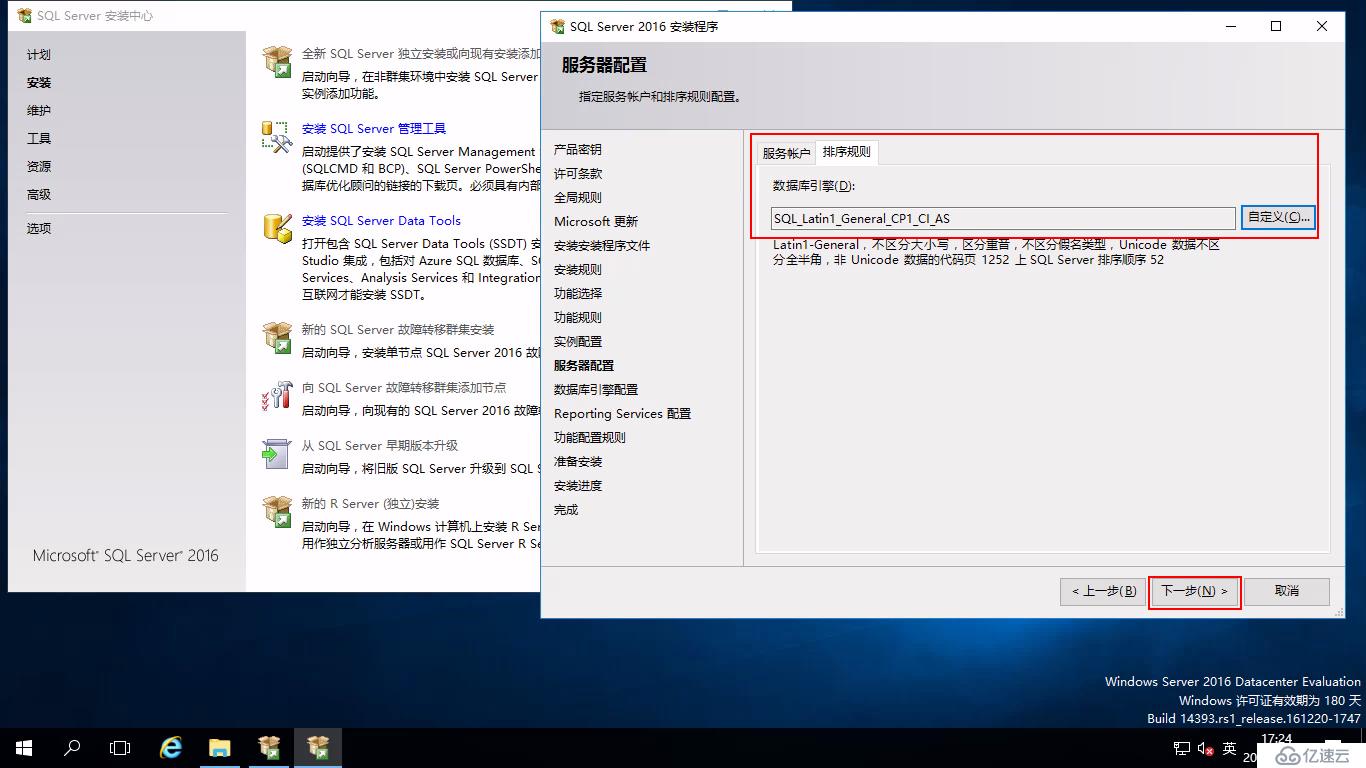The width and height of the screenshot is (1366, 768).
Task: Click 下一步(N) to continue setup
Action: [1194, 591]
